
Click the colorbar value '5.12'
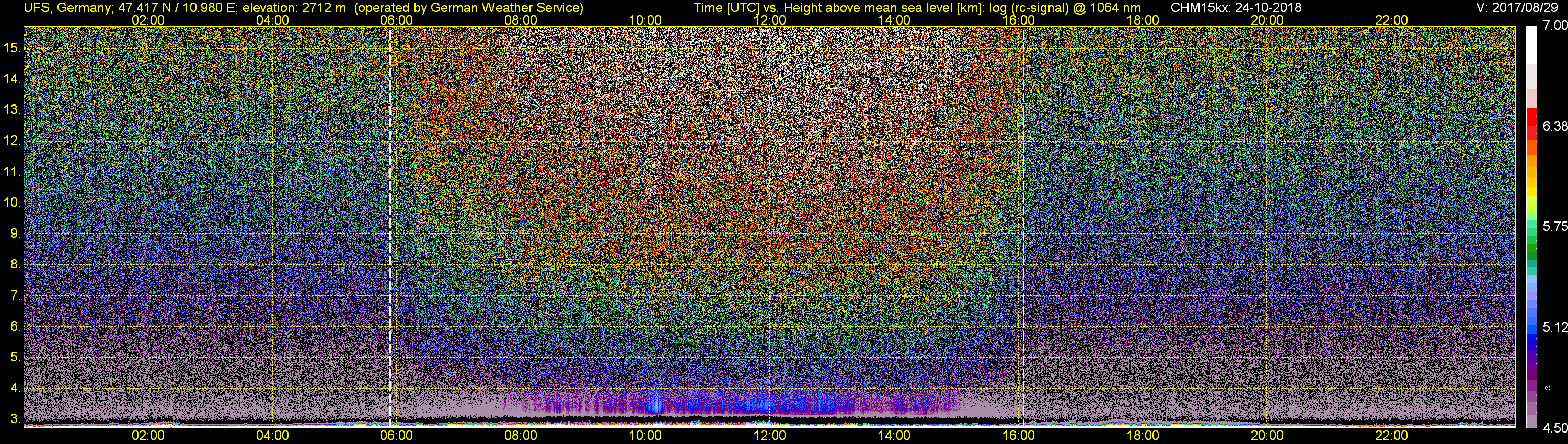(x=1555, y=327)
